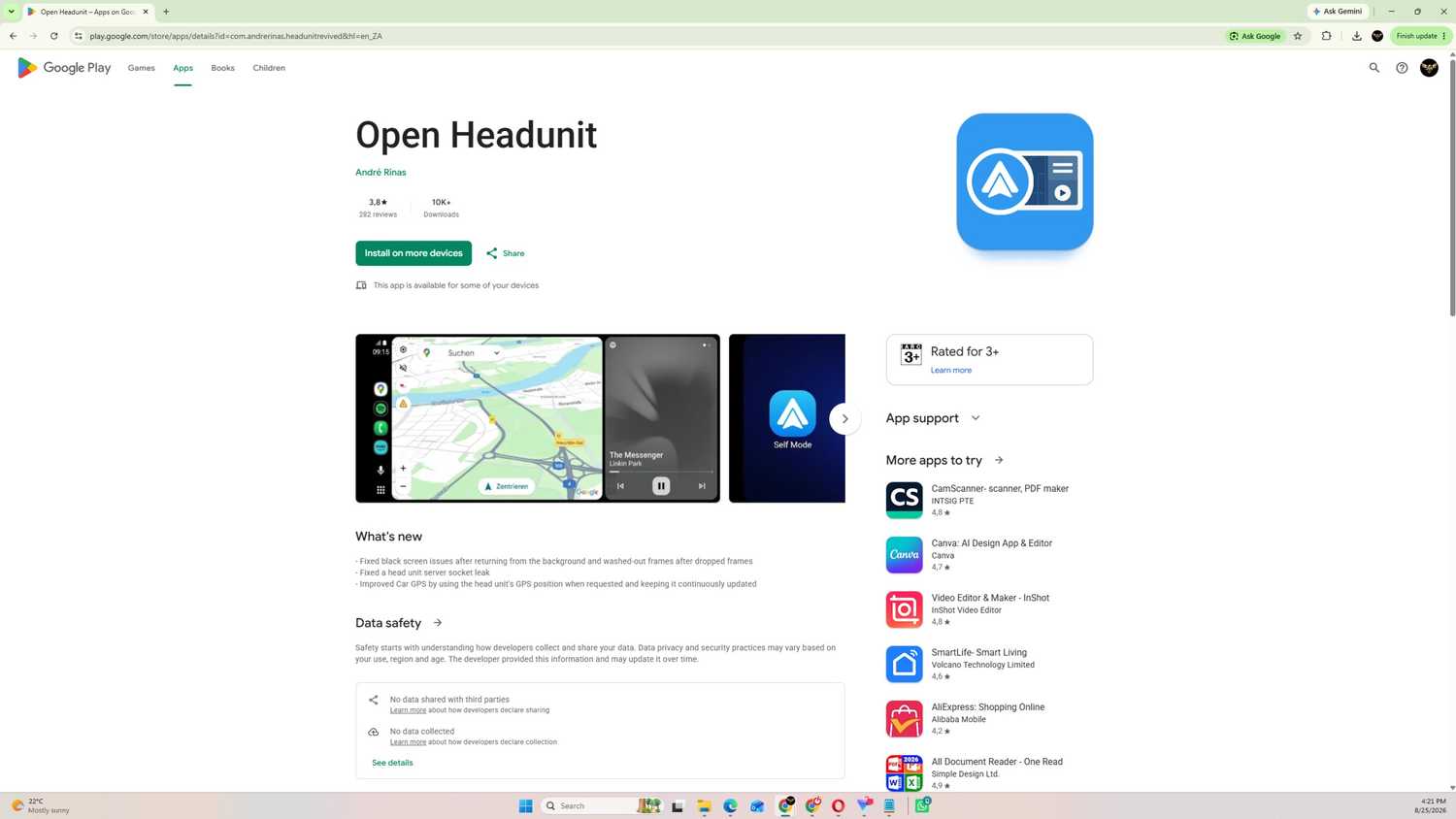The width and height of the screenshot is (1456, 819).
Task: Click the 10K+ Downloads text
Action: (441, 208)
